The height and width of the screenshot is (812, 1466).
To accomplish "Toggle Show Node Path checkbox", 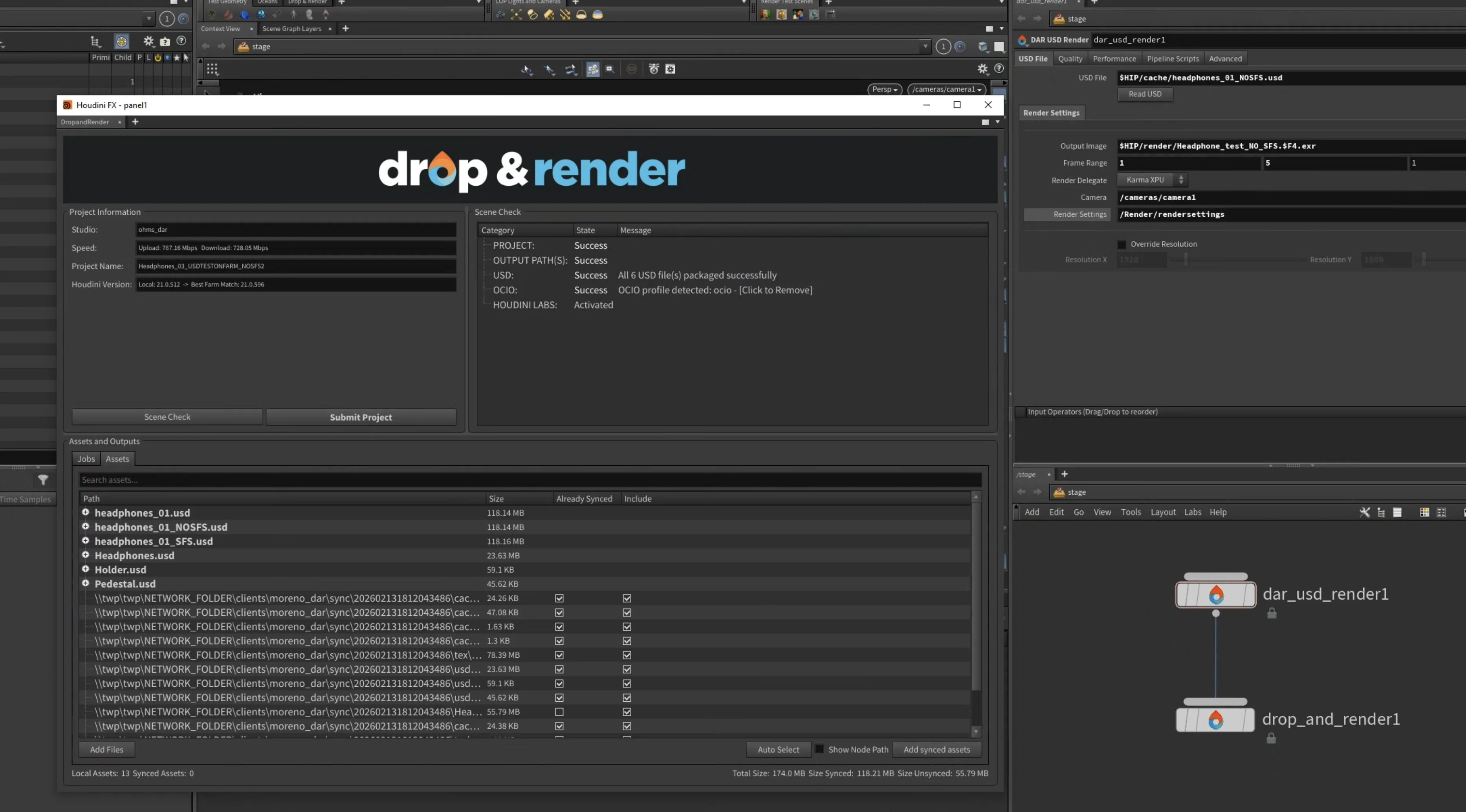I will click(x=819, y=750).
